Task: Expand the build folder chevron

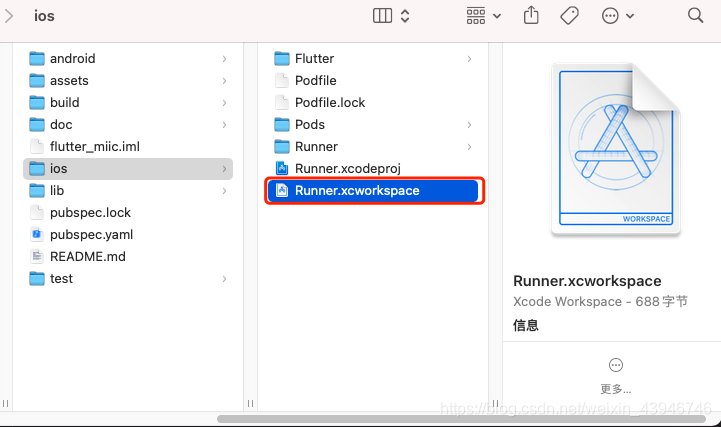Action: click(224, 102)
